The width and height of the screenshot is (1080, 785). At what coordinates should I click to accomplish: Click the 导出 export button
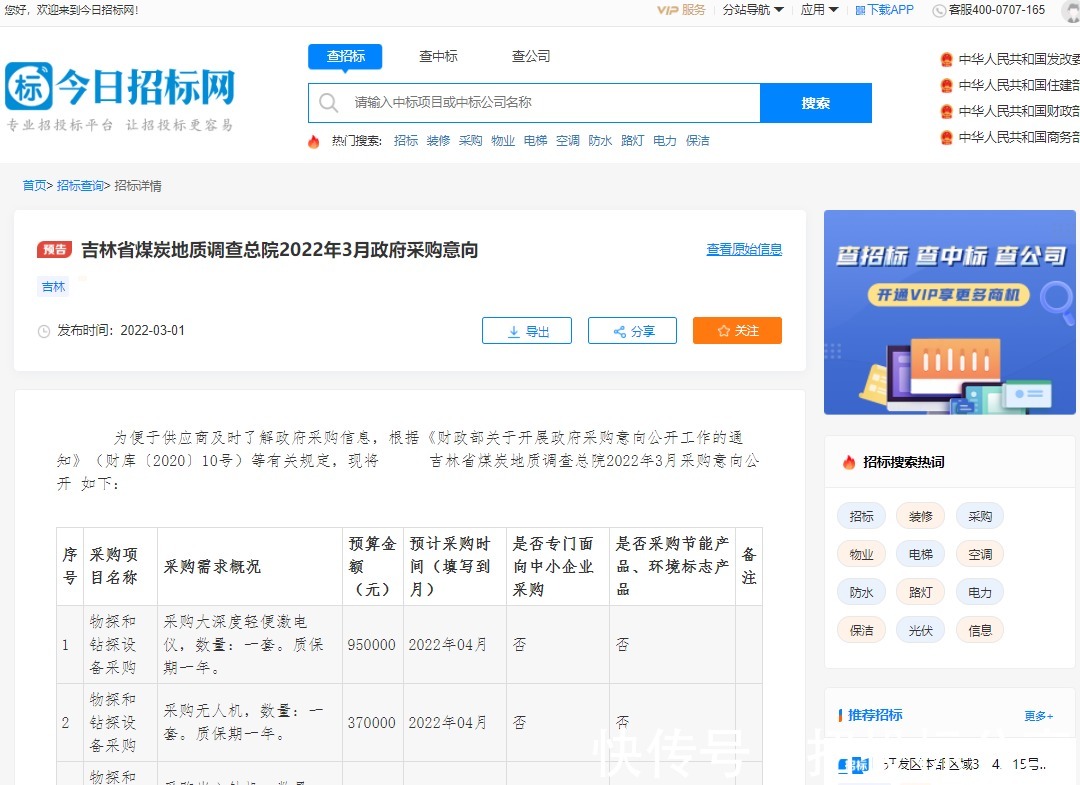(527, 331)
